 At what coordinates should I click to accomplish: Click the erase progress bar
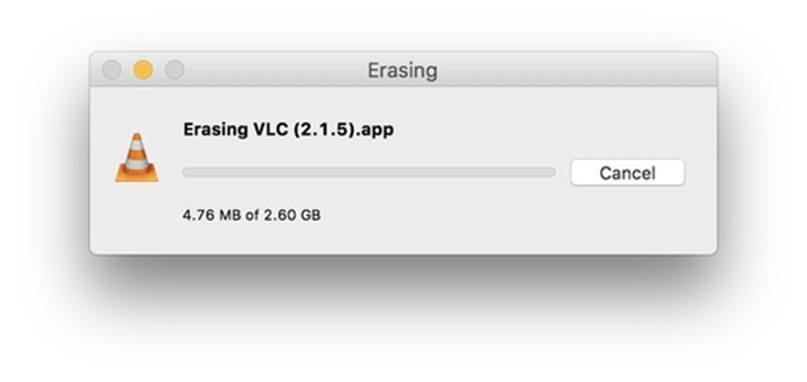(x=369, y=172)
